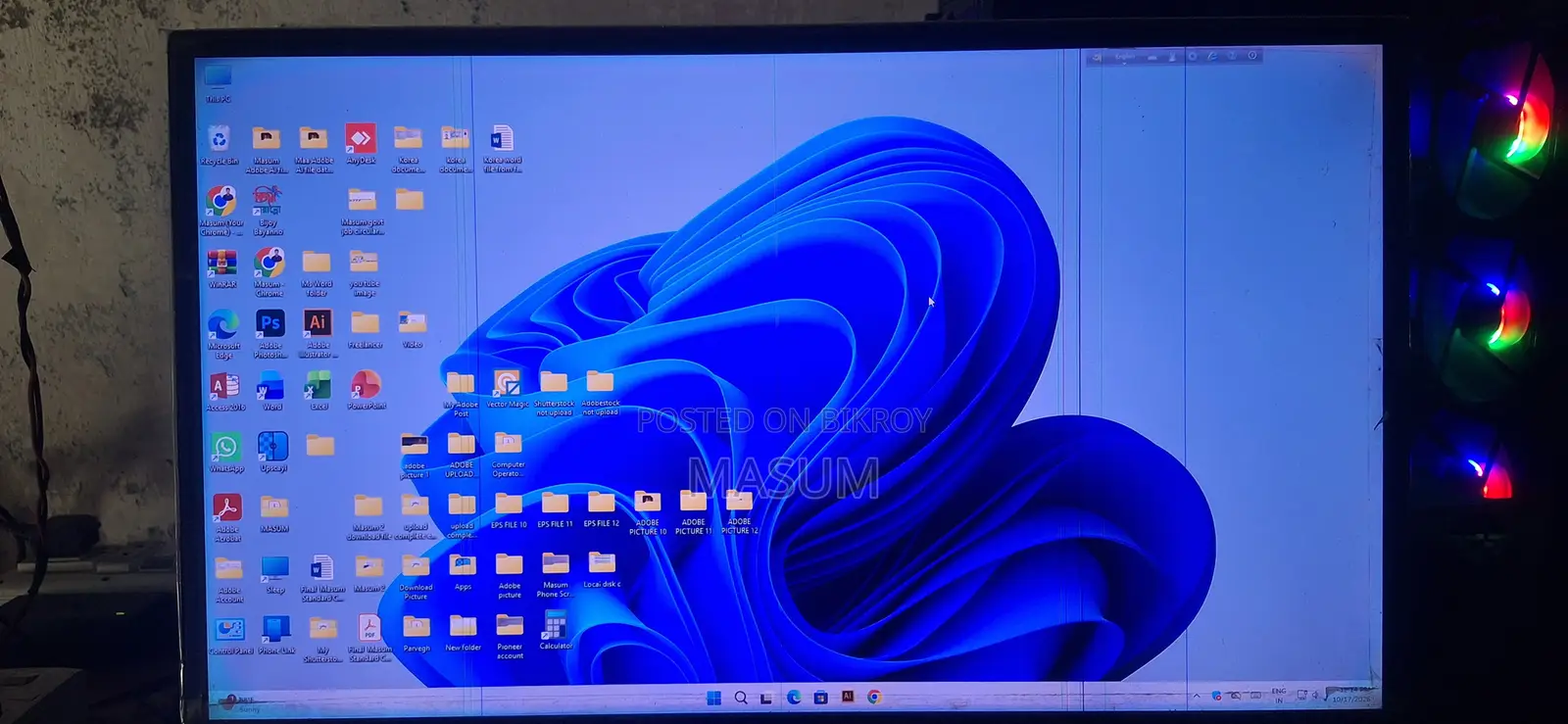Open the Windows Start button
Image resolution: width=1568 pixels, height=724 pixels.
tap(713, 698)
